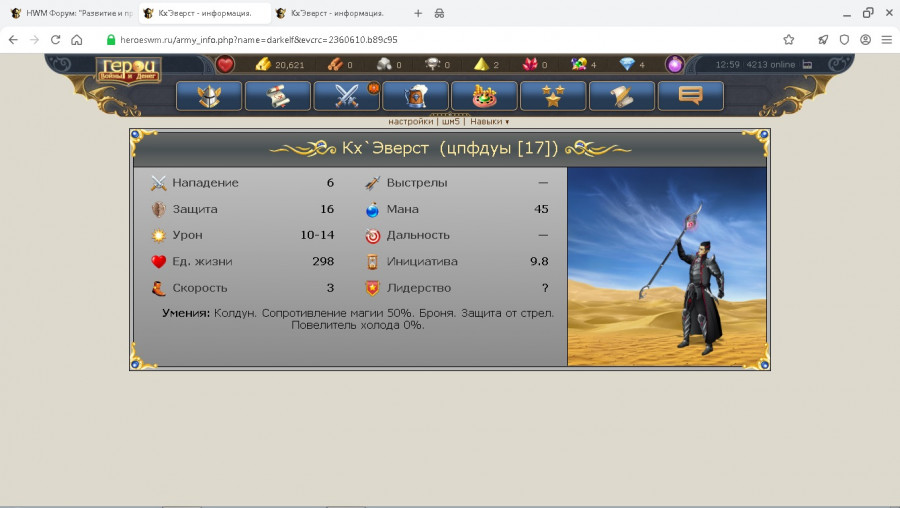Click the Скорость stat label
This screenshot has width=900, height=508.
200,288
